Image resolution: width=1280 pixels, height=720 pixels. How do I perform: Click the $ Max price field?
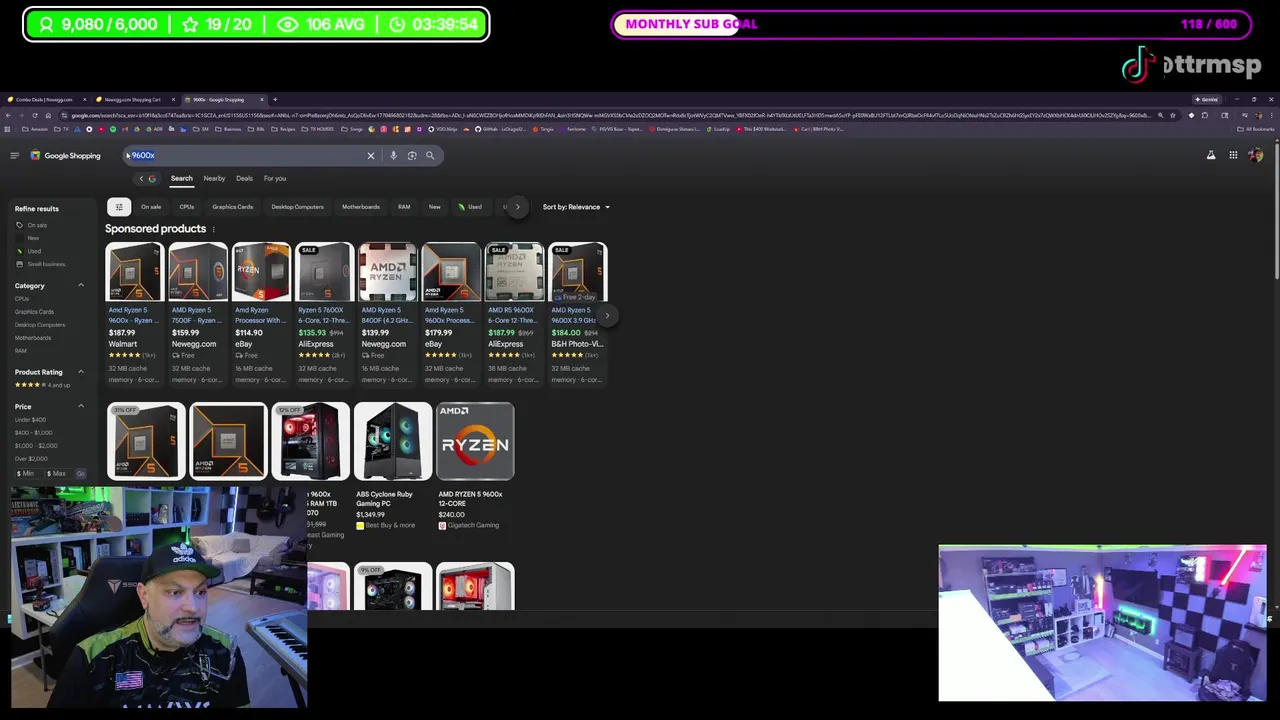58,473
